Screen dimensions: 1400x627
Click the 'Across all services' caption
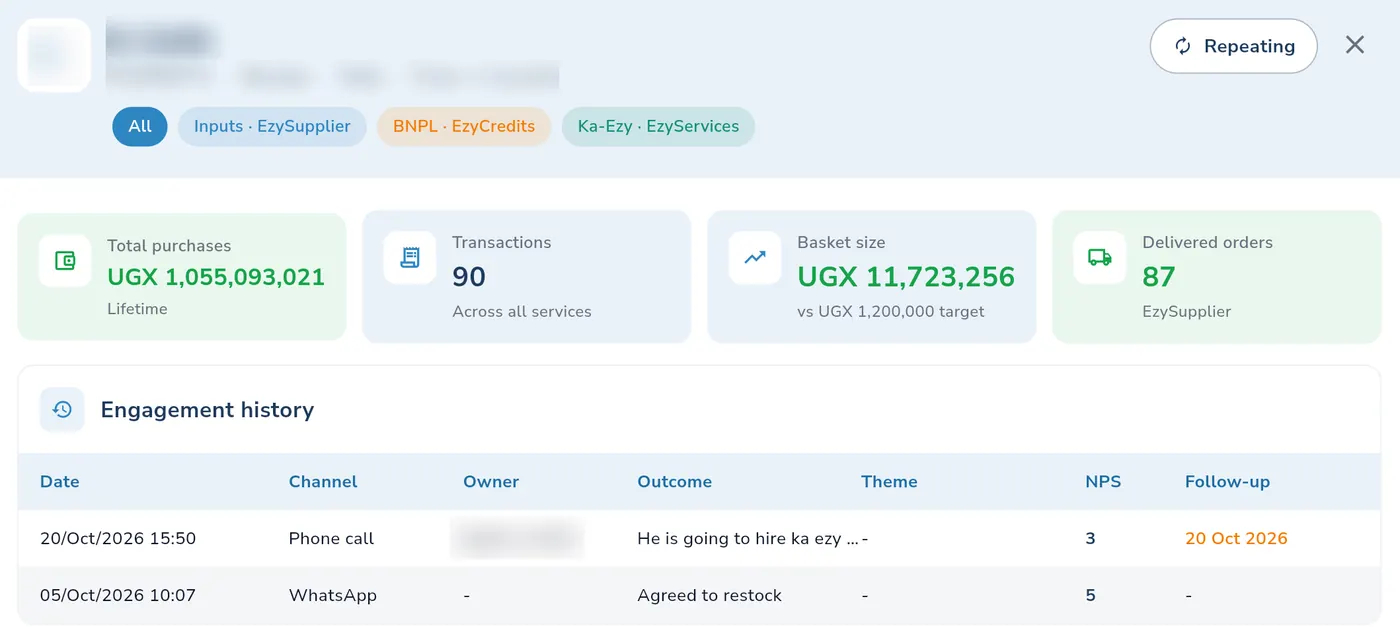(x=522, y=311)
